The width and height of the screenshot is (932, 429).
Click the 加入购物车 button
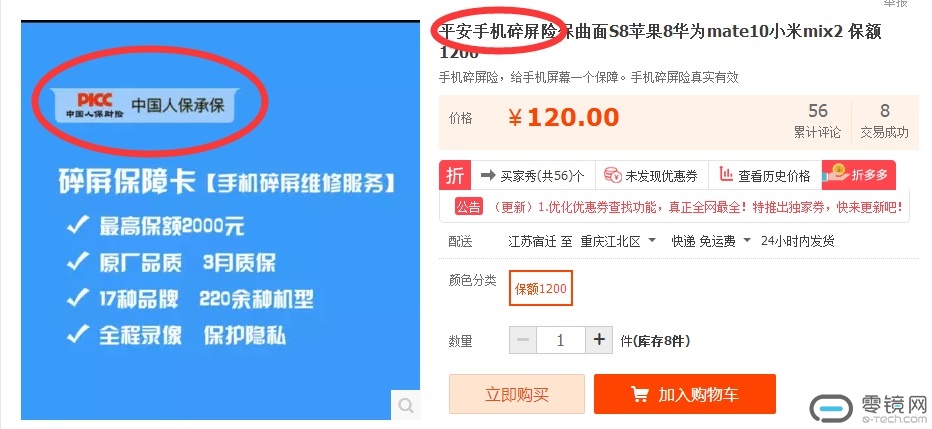685,394
